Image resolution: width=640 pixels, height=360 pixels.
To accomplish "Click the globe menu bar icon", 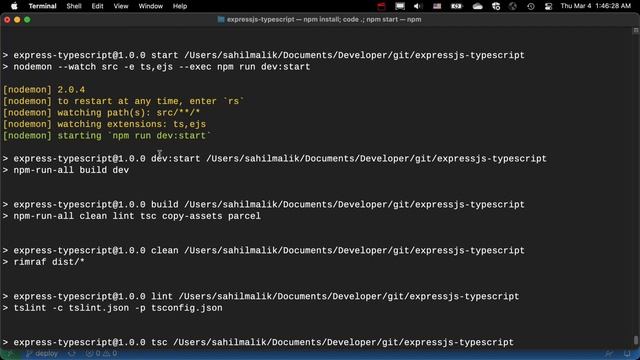I will click(513, 6).
